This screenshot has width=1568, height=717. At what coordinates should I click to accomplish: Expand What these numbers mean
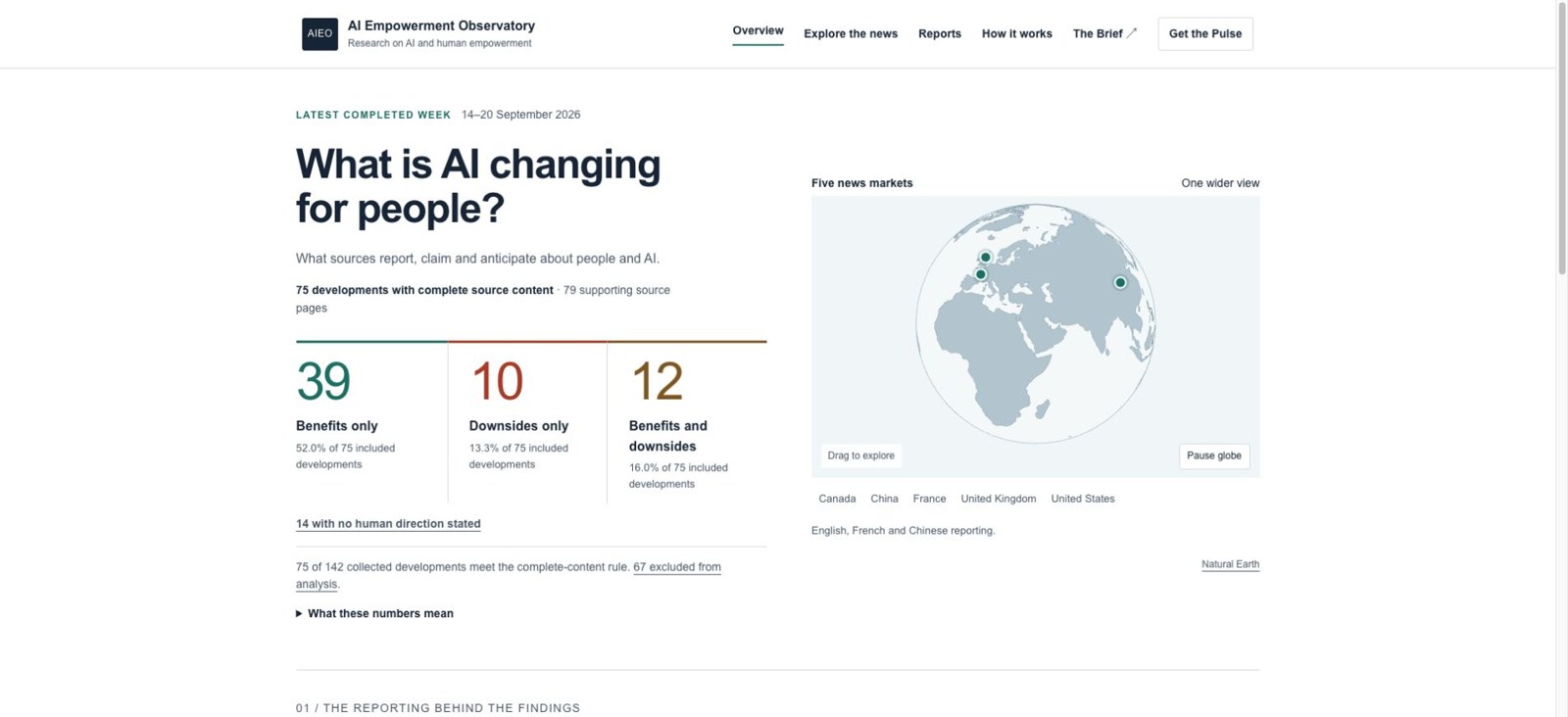(374, 613)
